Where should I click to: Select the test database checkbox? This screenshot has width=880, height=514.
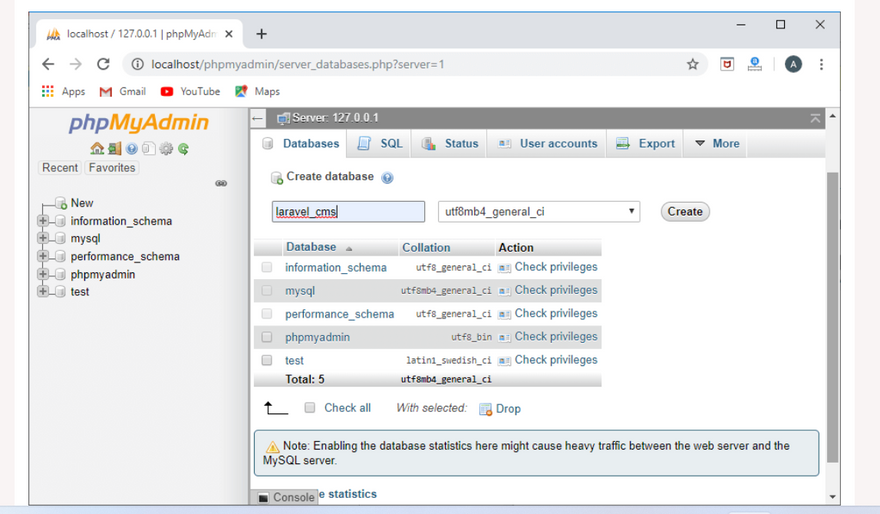[x=267, y=360]
